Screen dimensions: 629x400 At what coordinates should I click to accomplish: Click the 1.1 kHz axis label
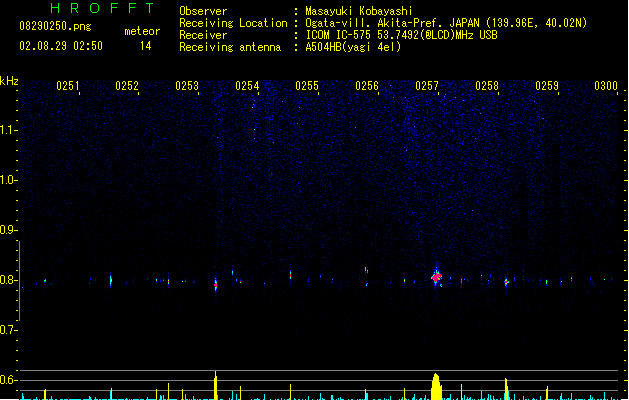point(8,130)
